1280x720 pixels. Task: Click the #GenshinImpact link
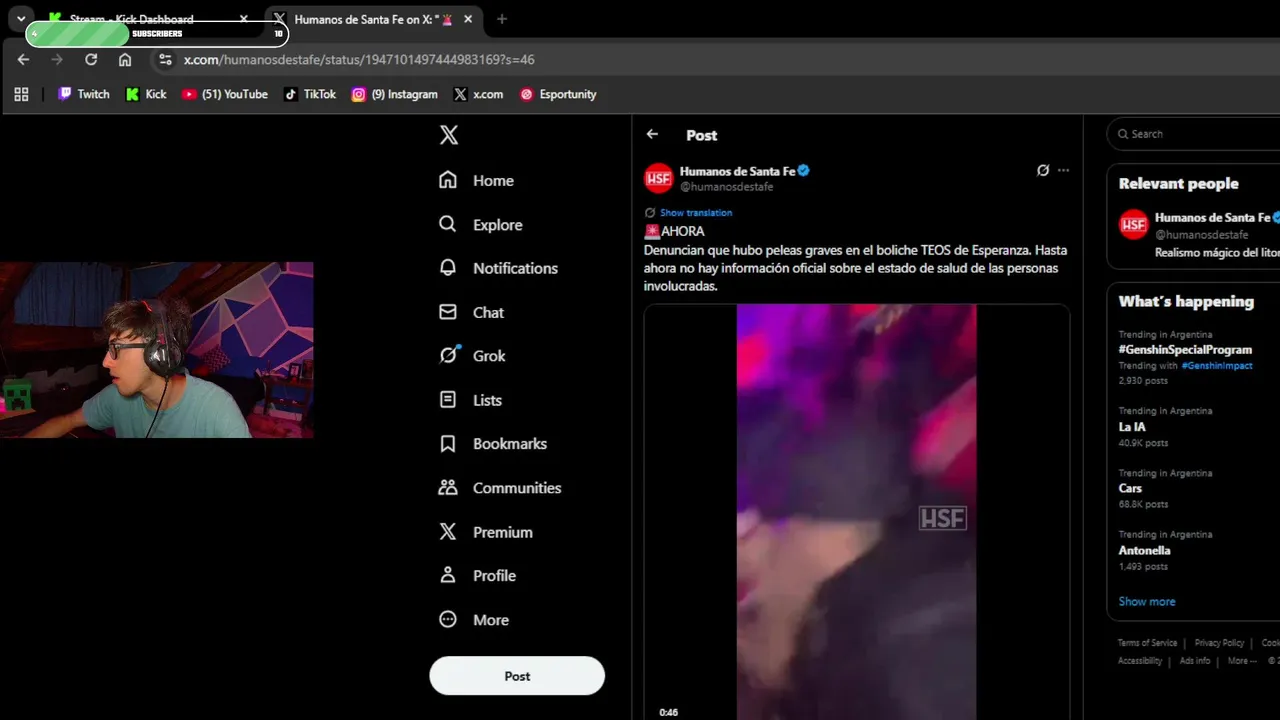(x=1217, y=366)
